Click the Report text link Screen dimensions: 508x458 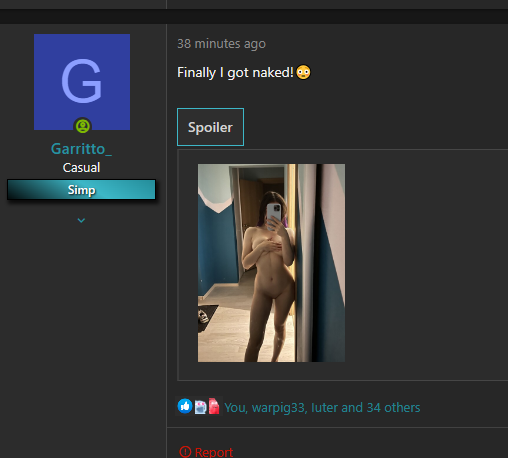[x=214, y=452]
